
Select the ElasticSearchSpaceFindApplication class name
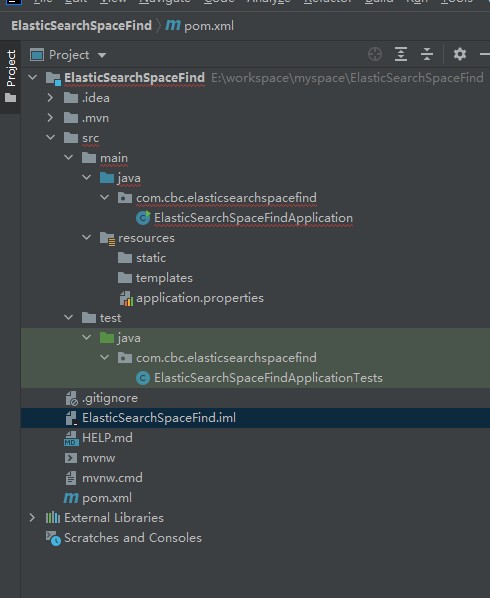coord(254,218)
